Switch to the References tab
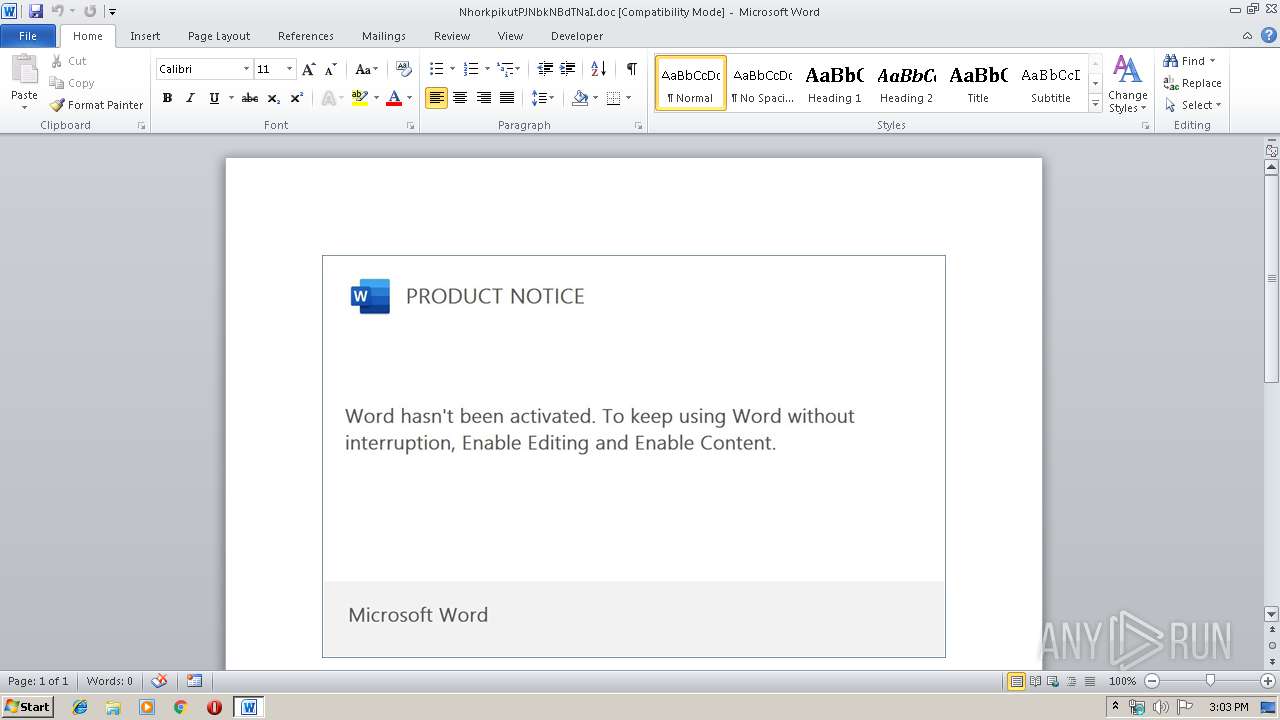1280x720 pixels. [306, 36]
